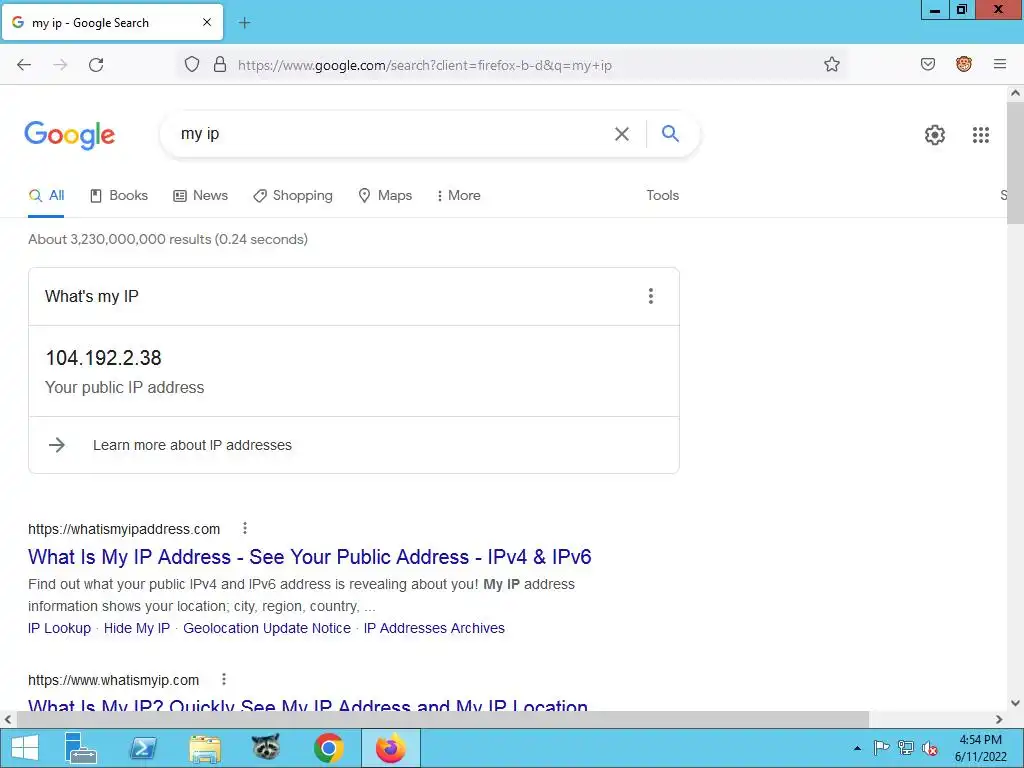Open options menu on What's my IP card
Image resolution: width=1024 pixels, height=768 pixels.
pos(650,296)
